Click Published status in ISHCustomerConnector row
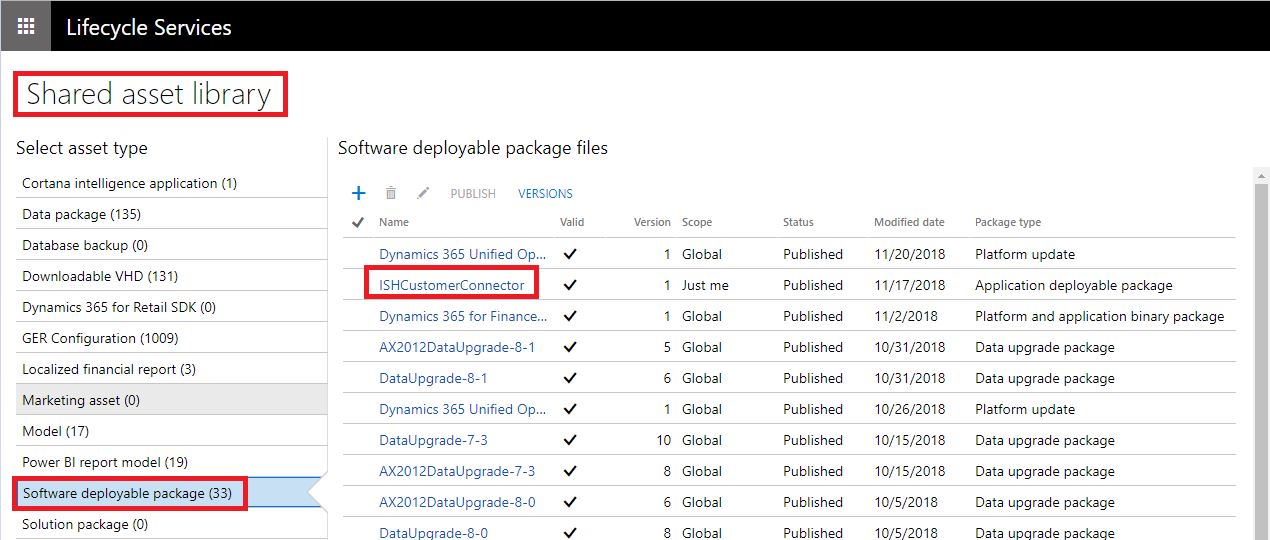Image resolution: width=1270 pixels, height=540 pixels. click(x=813, y=285)
